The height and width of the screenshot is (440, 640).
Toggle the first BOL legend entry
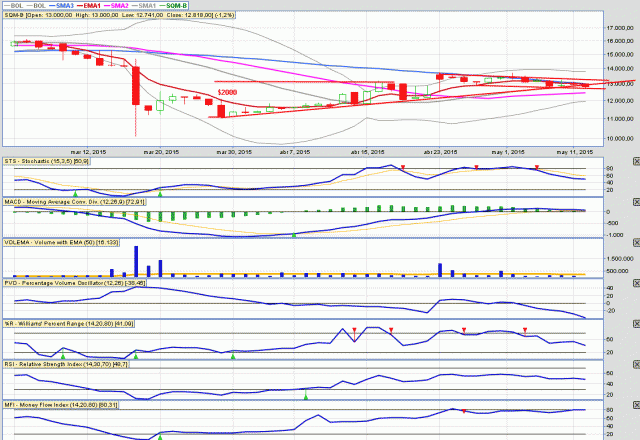13,6
